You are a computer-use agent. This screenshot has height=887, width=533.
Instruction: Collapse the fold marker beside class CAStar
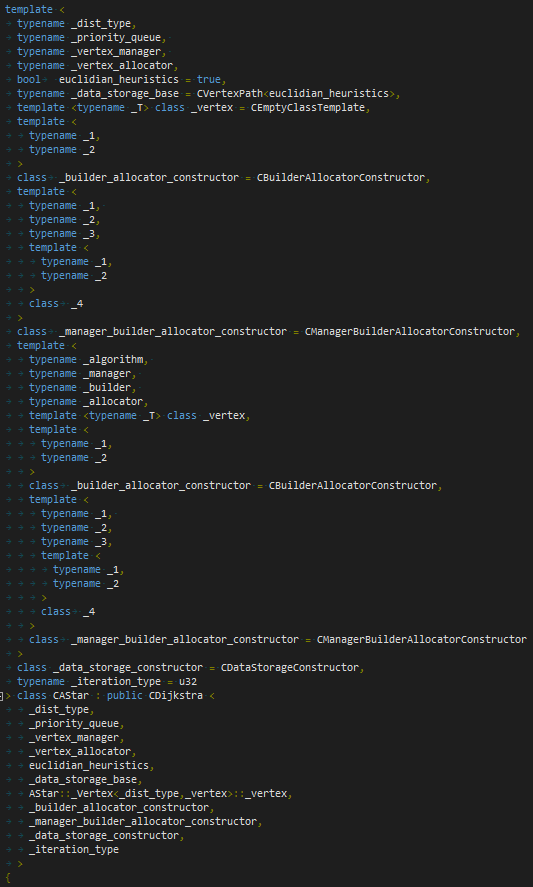point(2,695)
